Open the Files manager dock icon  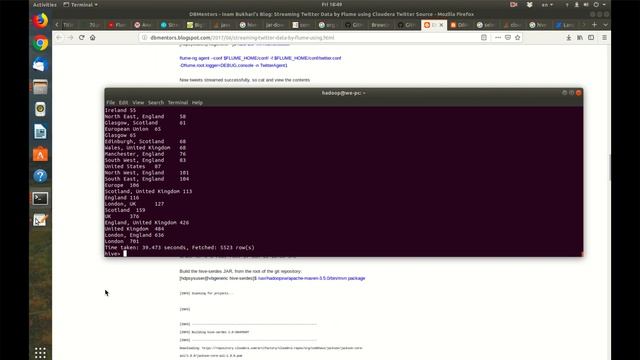coord(40,87)
